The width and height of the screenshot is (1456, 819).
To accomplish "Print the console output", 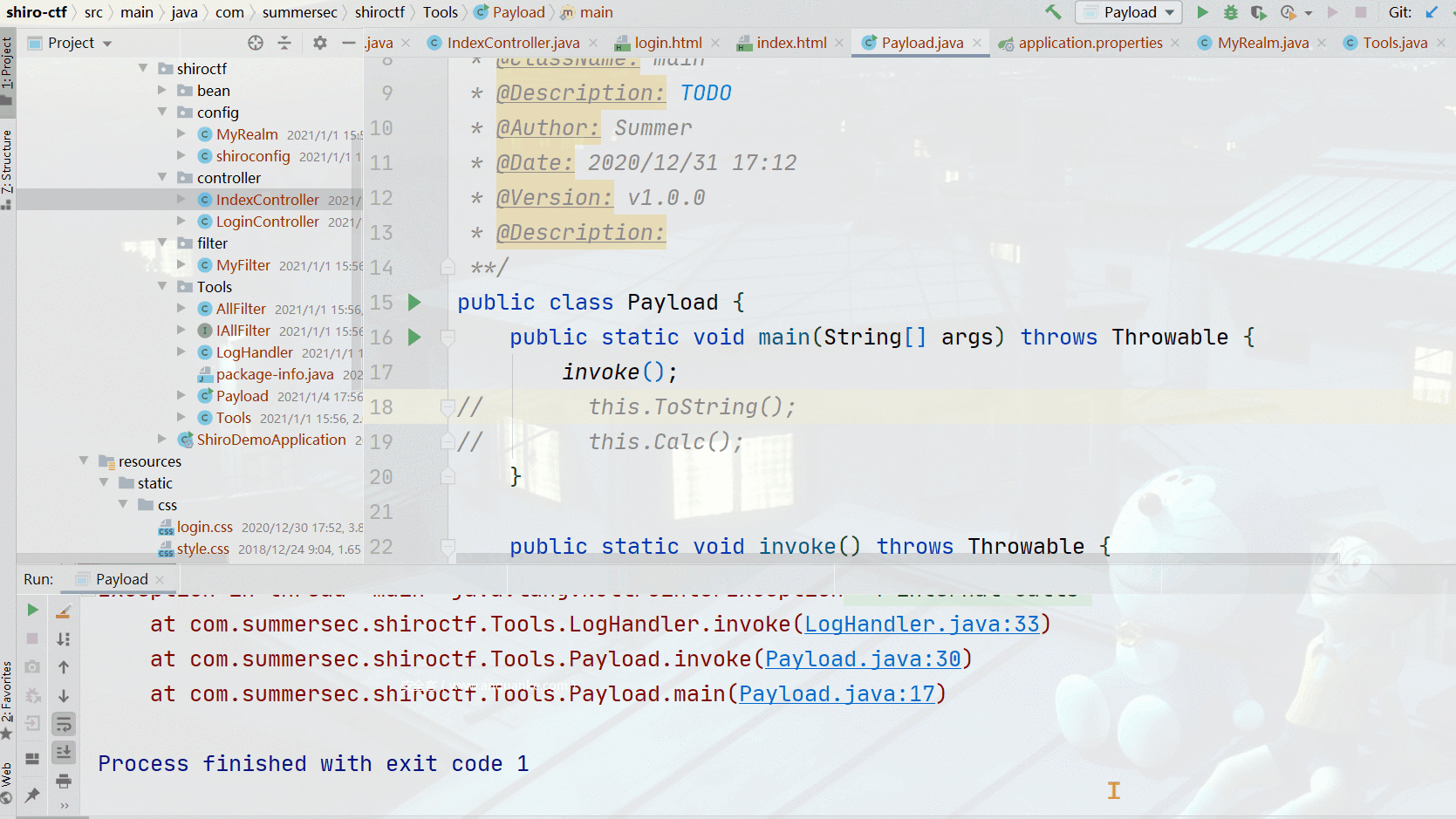I will (x=64, y=781).
